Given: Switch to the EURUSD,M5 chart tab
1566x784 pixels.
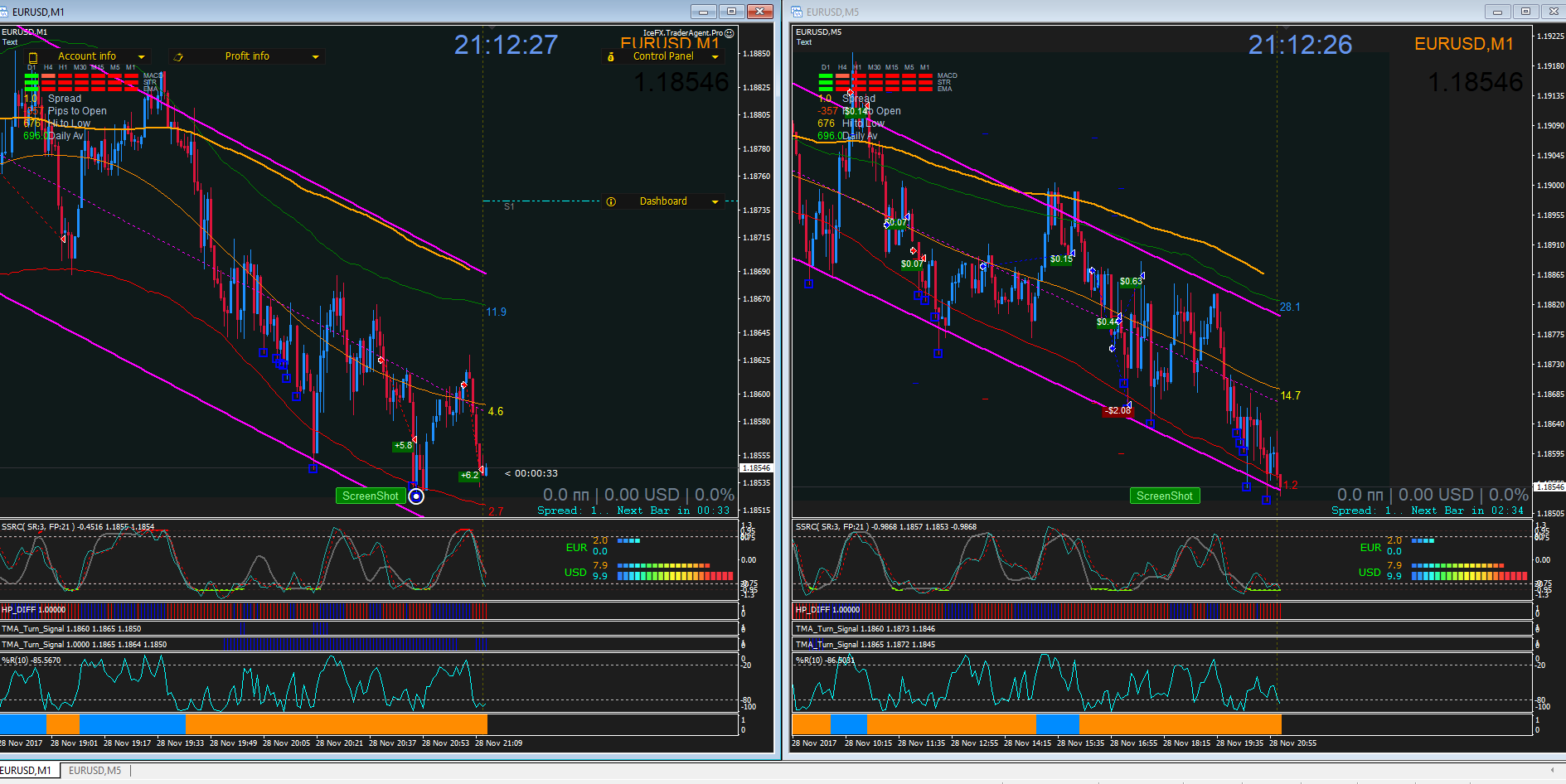Looking at the screenshot, I should pos(95,771).
